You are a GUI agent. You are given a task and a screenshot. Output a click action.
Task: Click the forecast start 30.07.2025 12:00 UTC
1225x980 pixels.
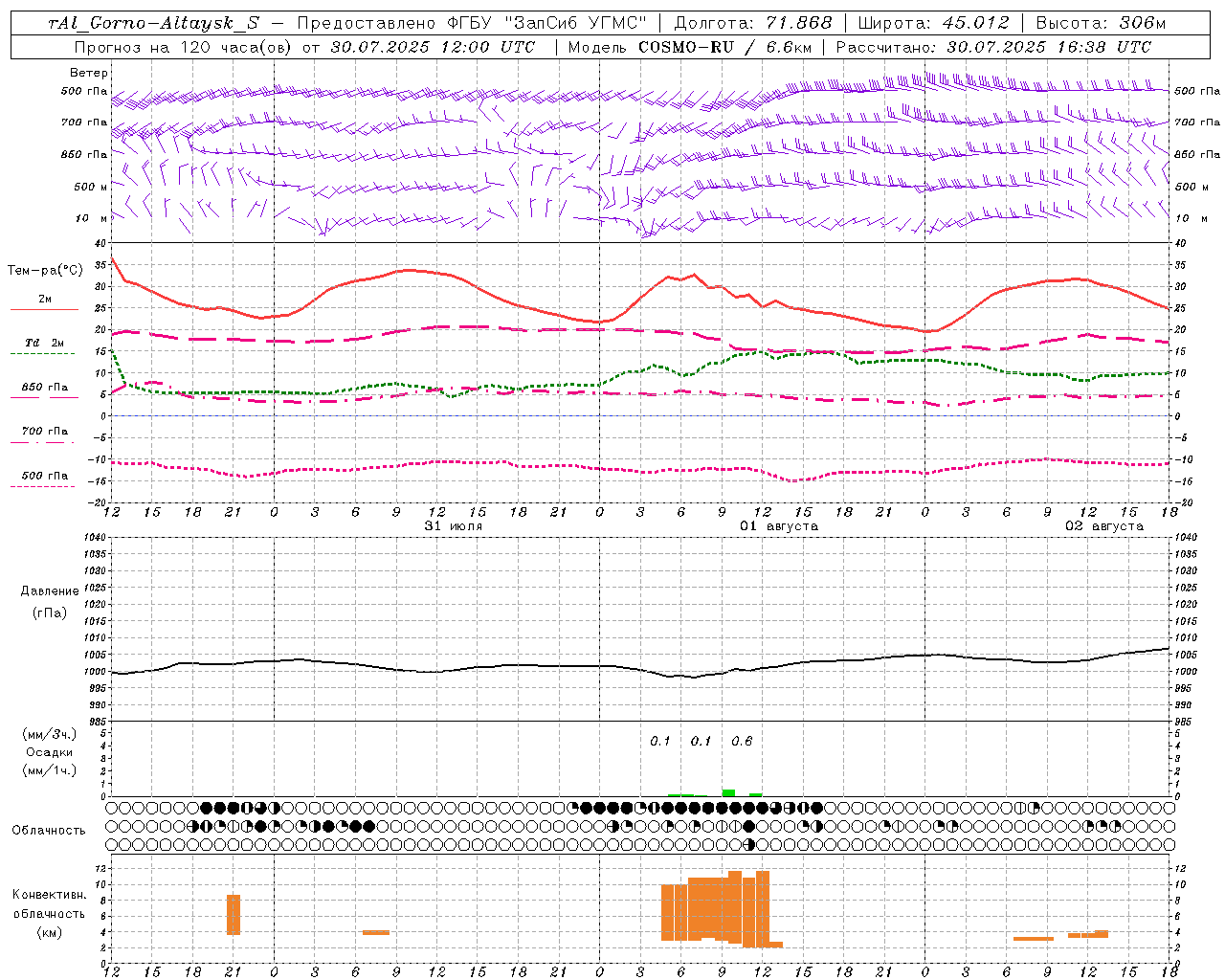pyautogui.click(x=433, y=47)
